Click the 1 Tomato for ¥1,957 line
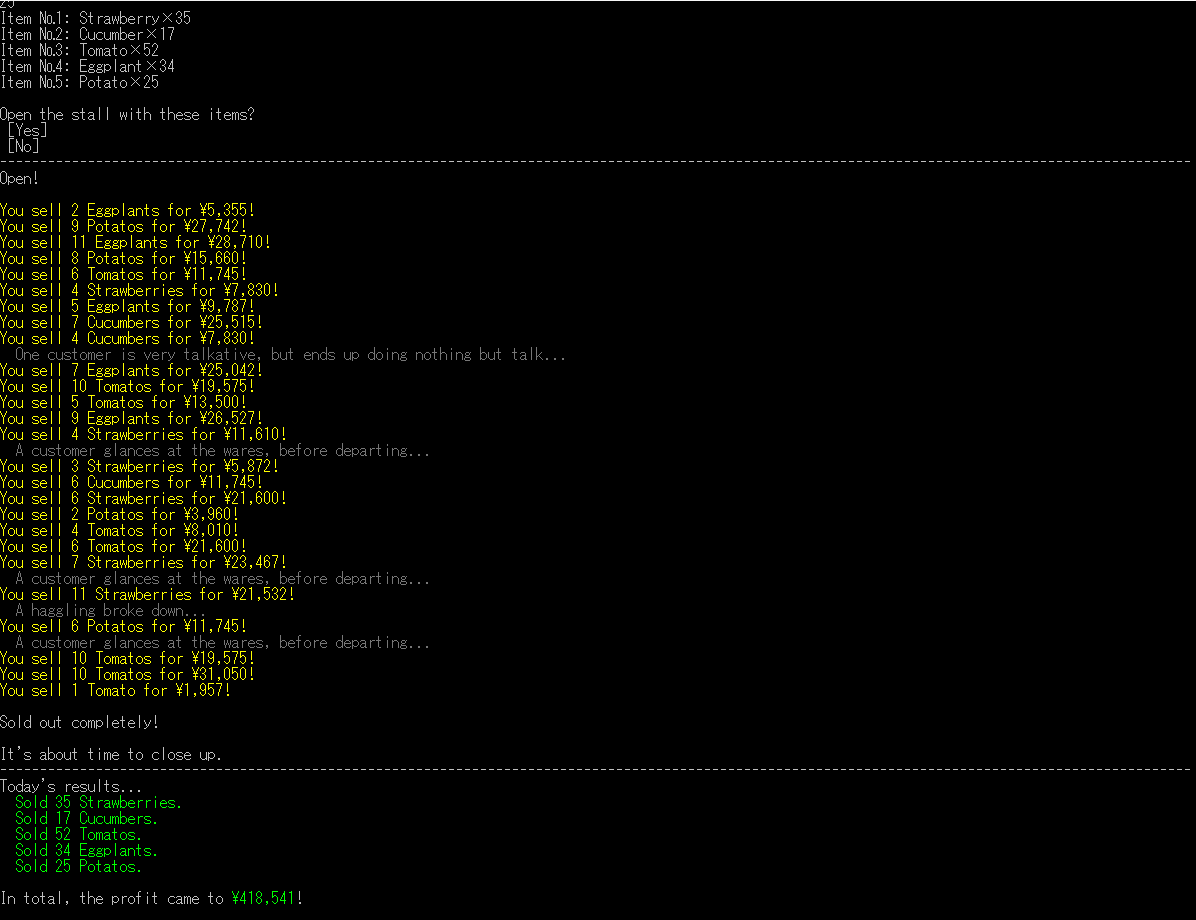1196x920 pixels. coord(115,690)
